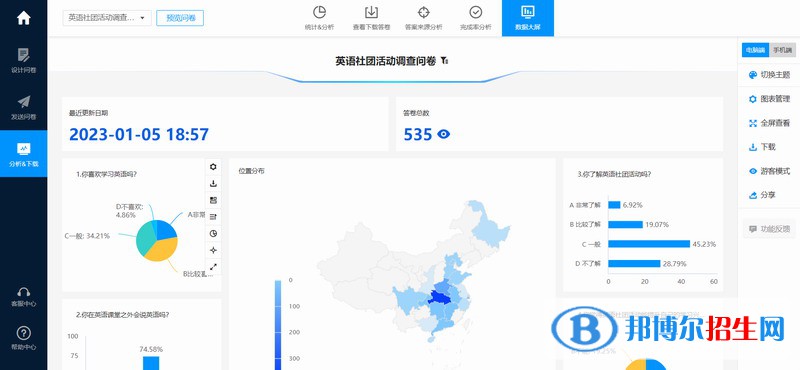Enable 游客模式 in the right panel
This screenshot has width=800, height=370.
[x=769, y=171]
